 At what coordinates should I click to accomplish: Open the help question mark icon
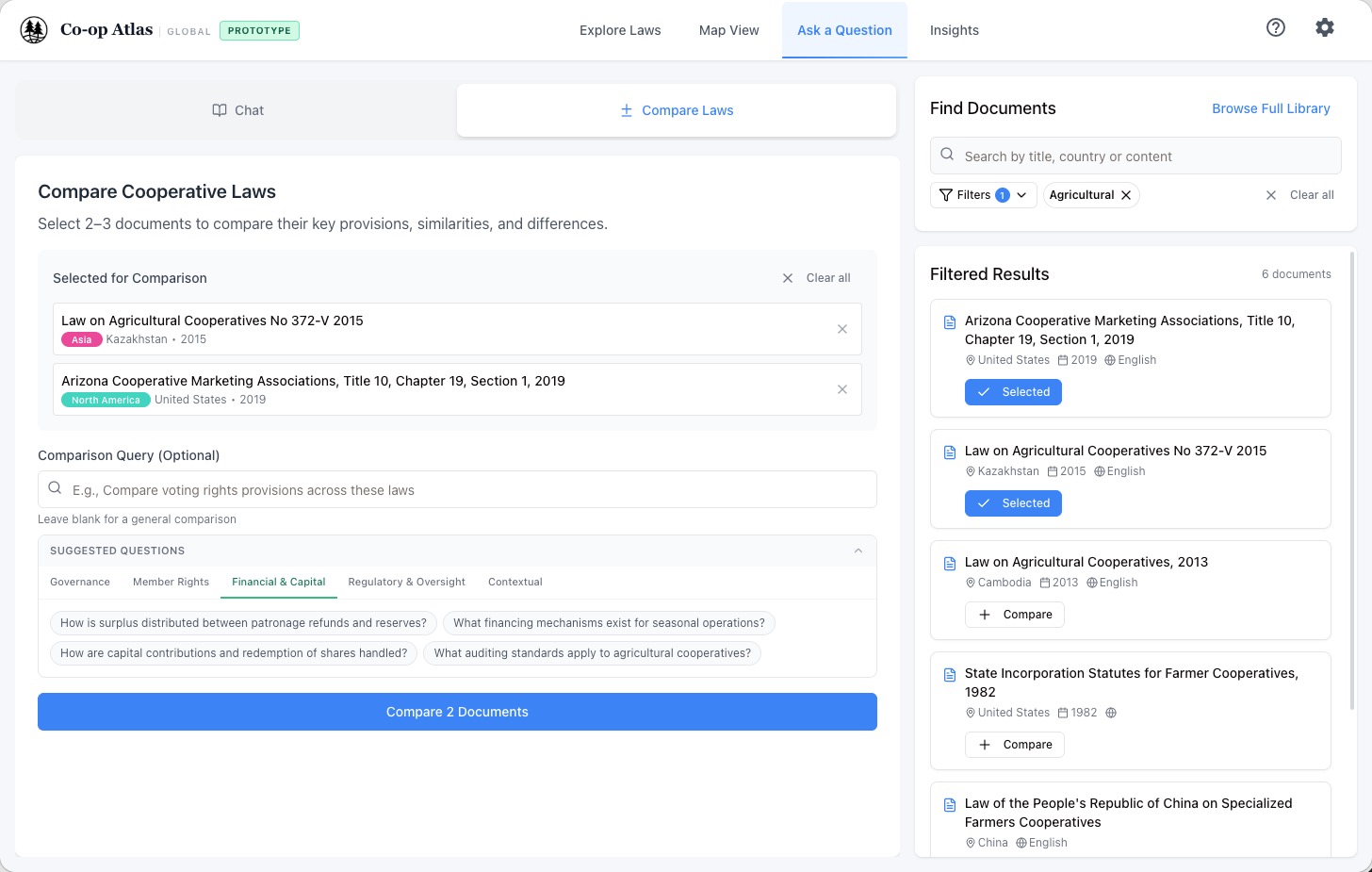click(x=1275, y=27)
